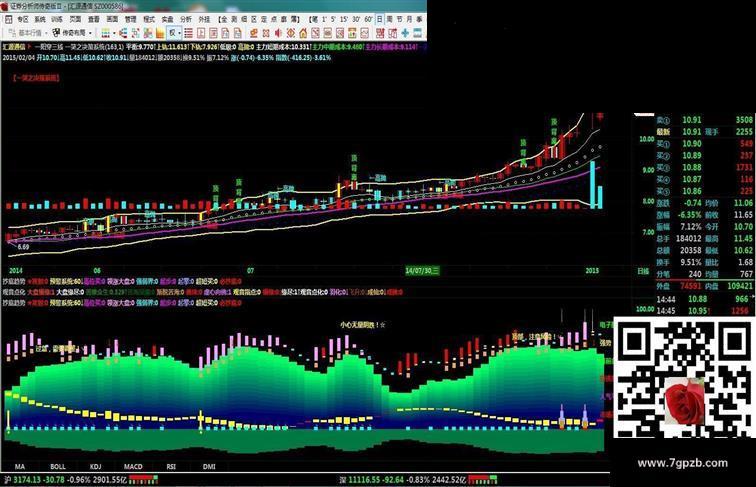
Task: Click the red crossed-box icon before speaker
Action: tap(266, 33)
